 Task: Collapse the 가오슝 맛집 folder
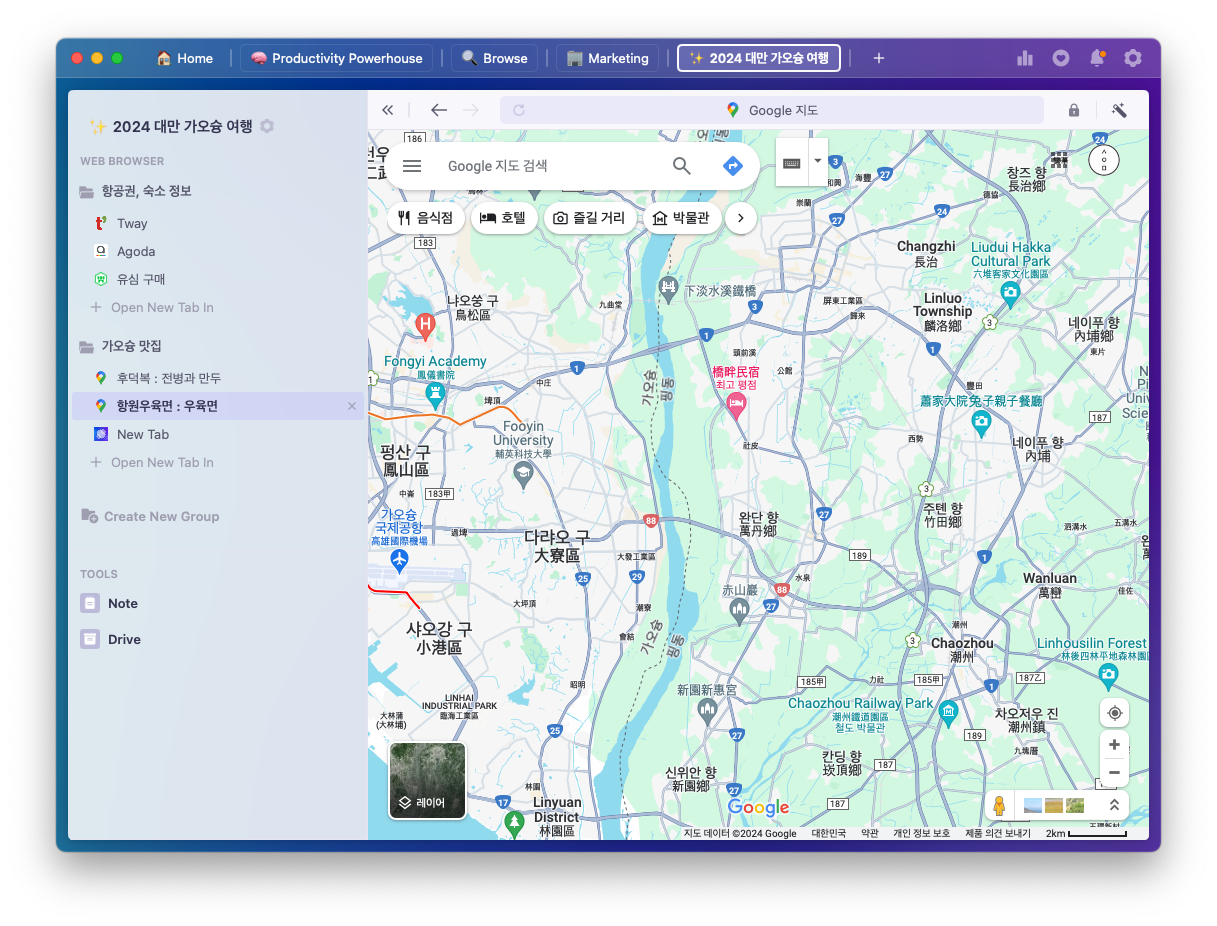click(x=120, y=346)
